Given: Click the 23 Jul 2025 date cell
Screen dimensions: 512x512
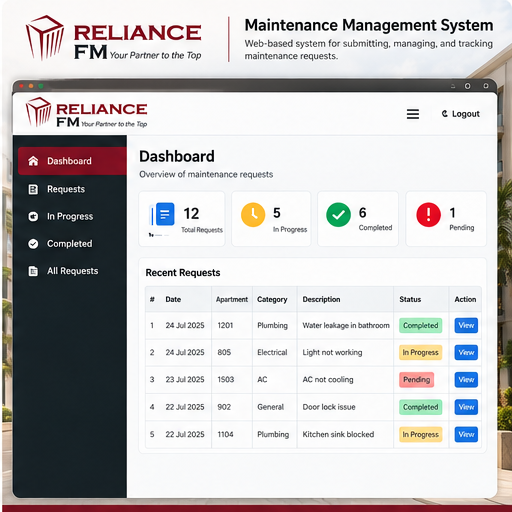Looking at the screenshot, I should click(x=185, y=380).
